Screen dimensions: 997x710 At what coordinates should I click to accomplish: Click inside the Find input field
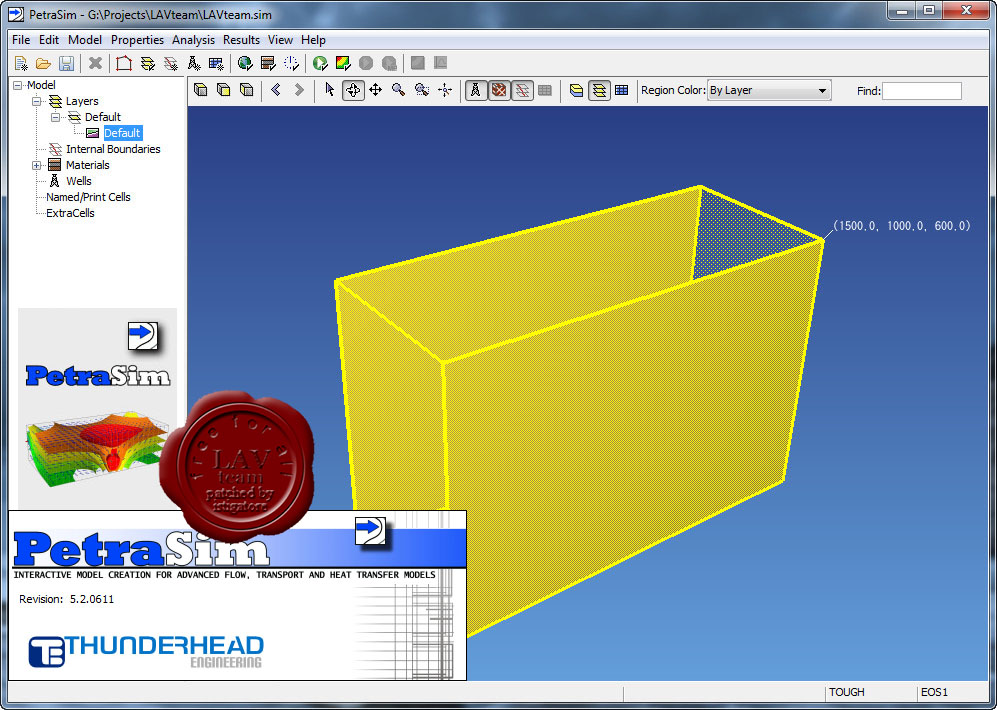[921, 91]
